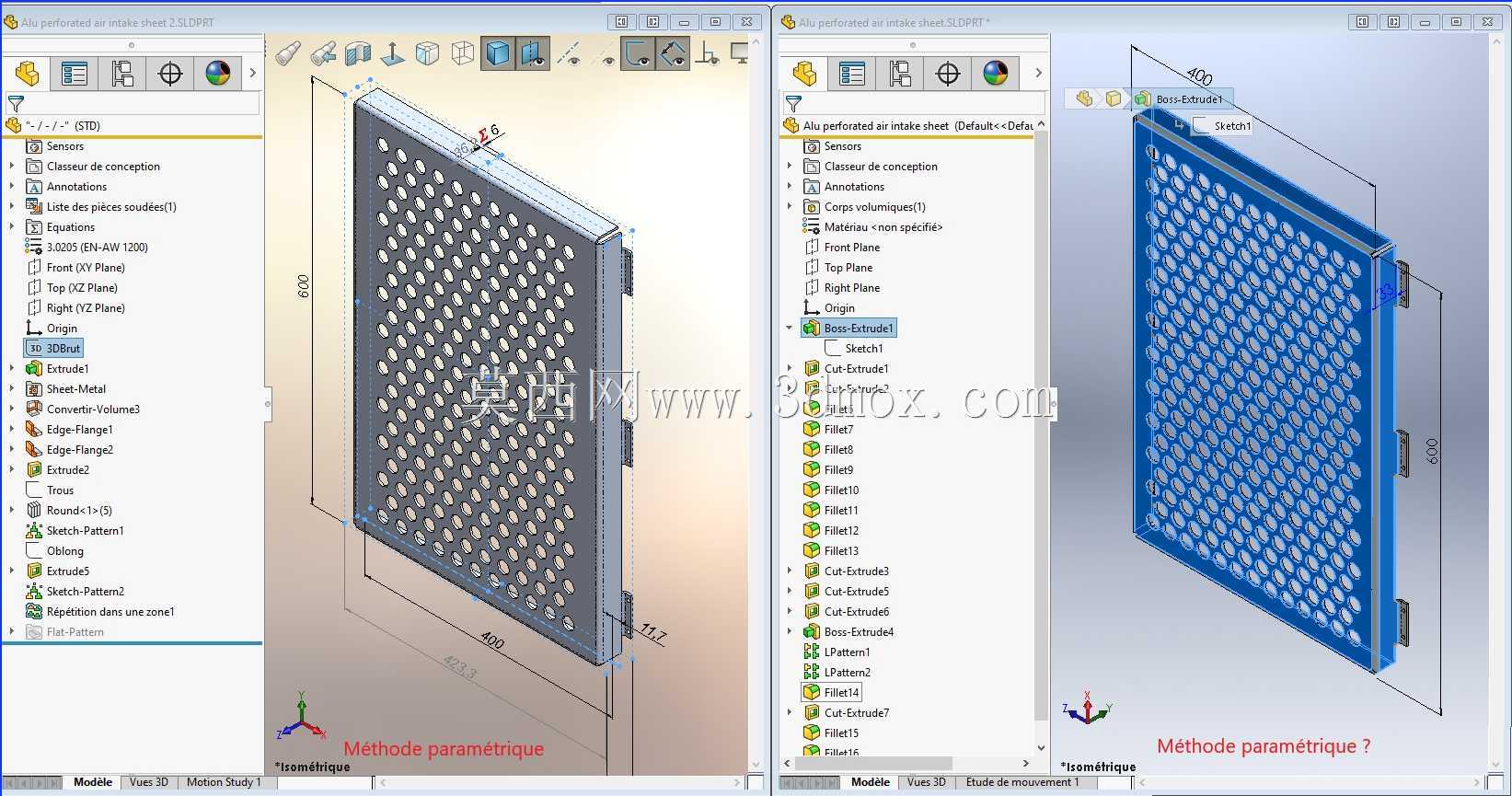Expand Liste des pièces soudées(1) node
The height and width of the screenshot is (796, 1512).
click(12, 207)
